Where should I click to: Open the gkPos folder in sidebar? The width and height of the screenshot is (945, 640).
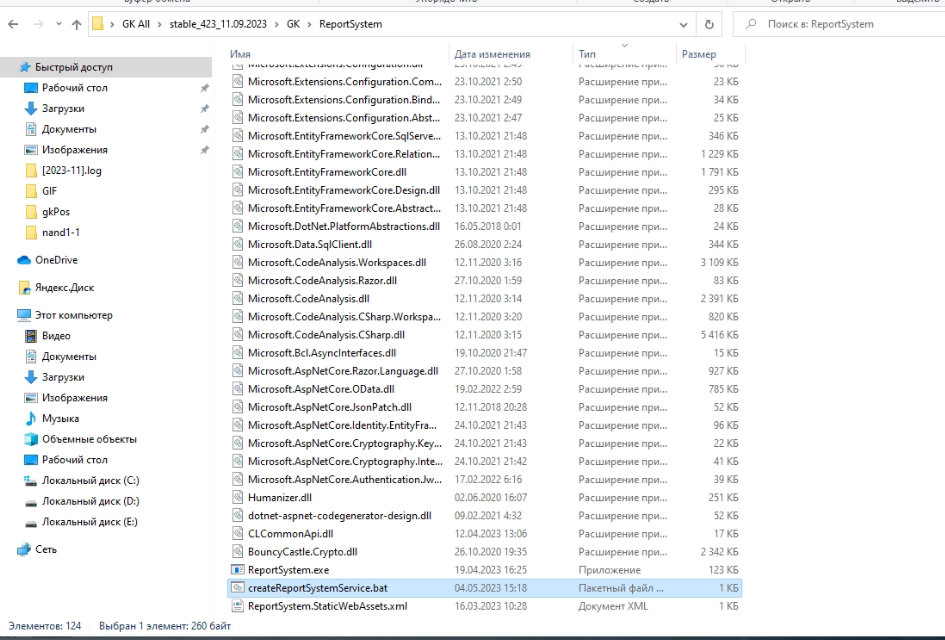(x=56, y=212)
